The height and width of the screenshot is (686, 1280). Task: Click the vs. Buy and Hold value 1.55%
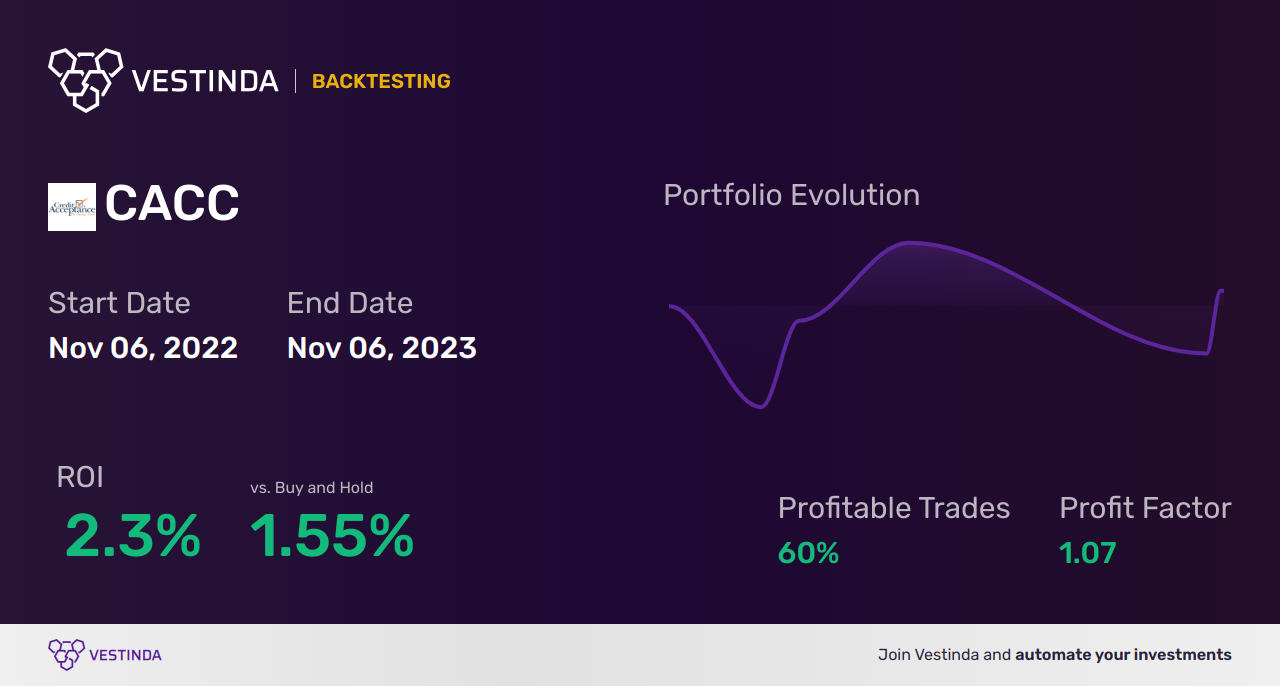332,536
